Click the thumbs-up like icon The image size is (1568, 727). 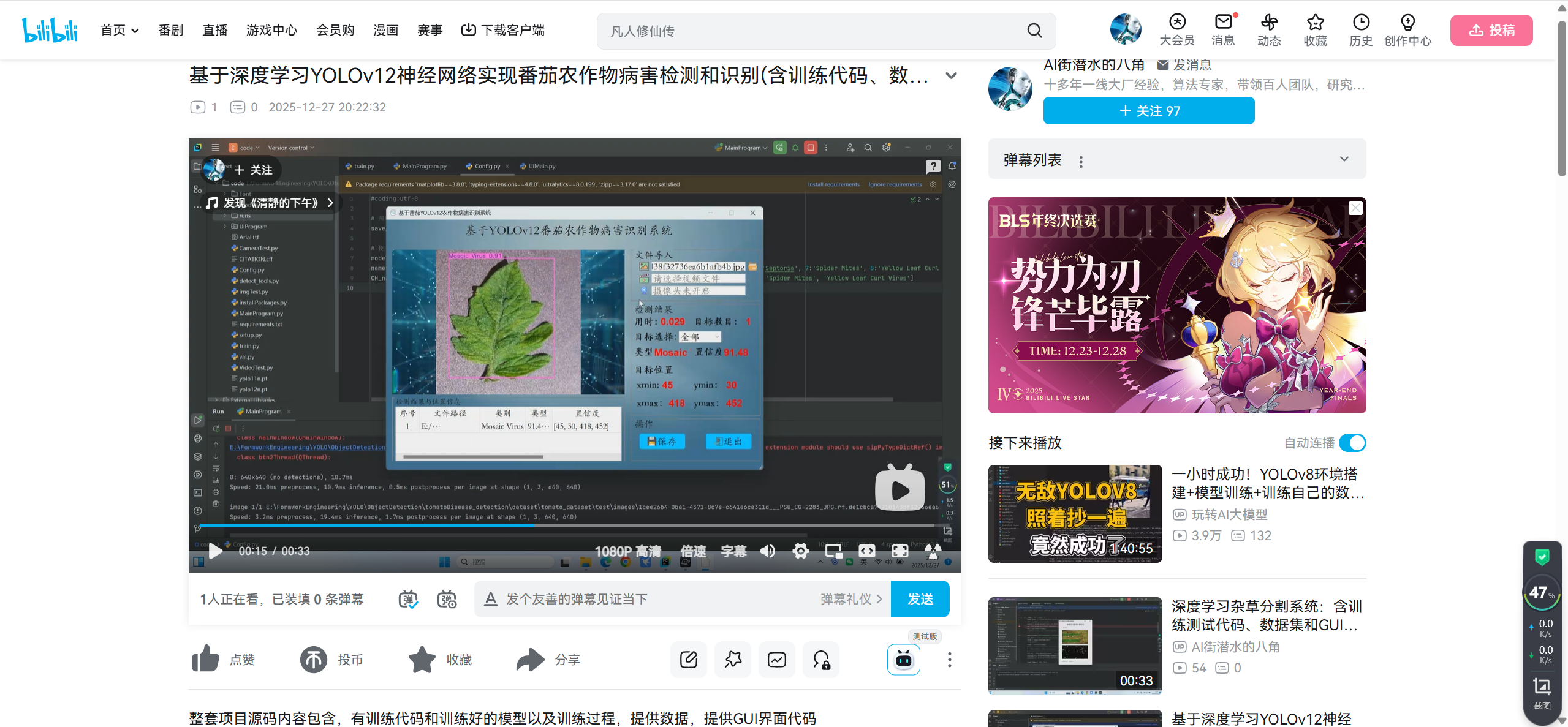(x=206, y=659)
